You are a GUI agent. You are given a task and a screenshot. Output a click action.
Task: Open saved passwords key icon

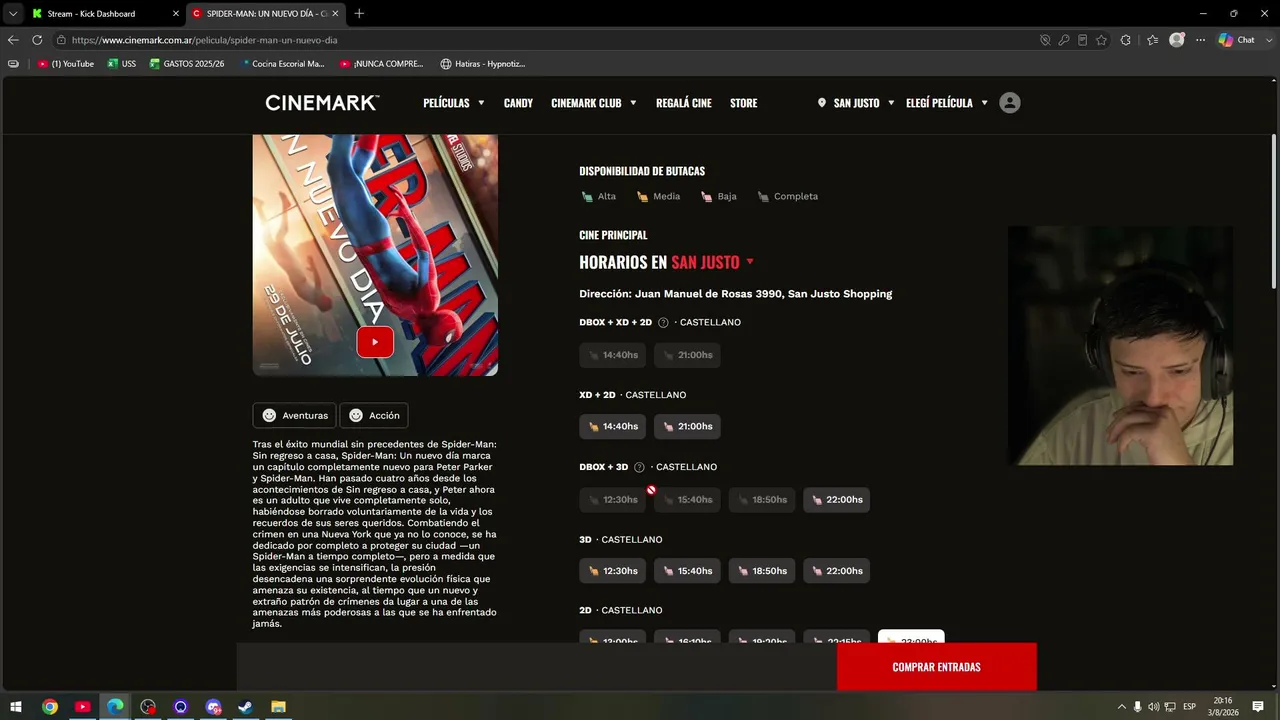(x=1064, y=40)
